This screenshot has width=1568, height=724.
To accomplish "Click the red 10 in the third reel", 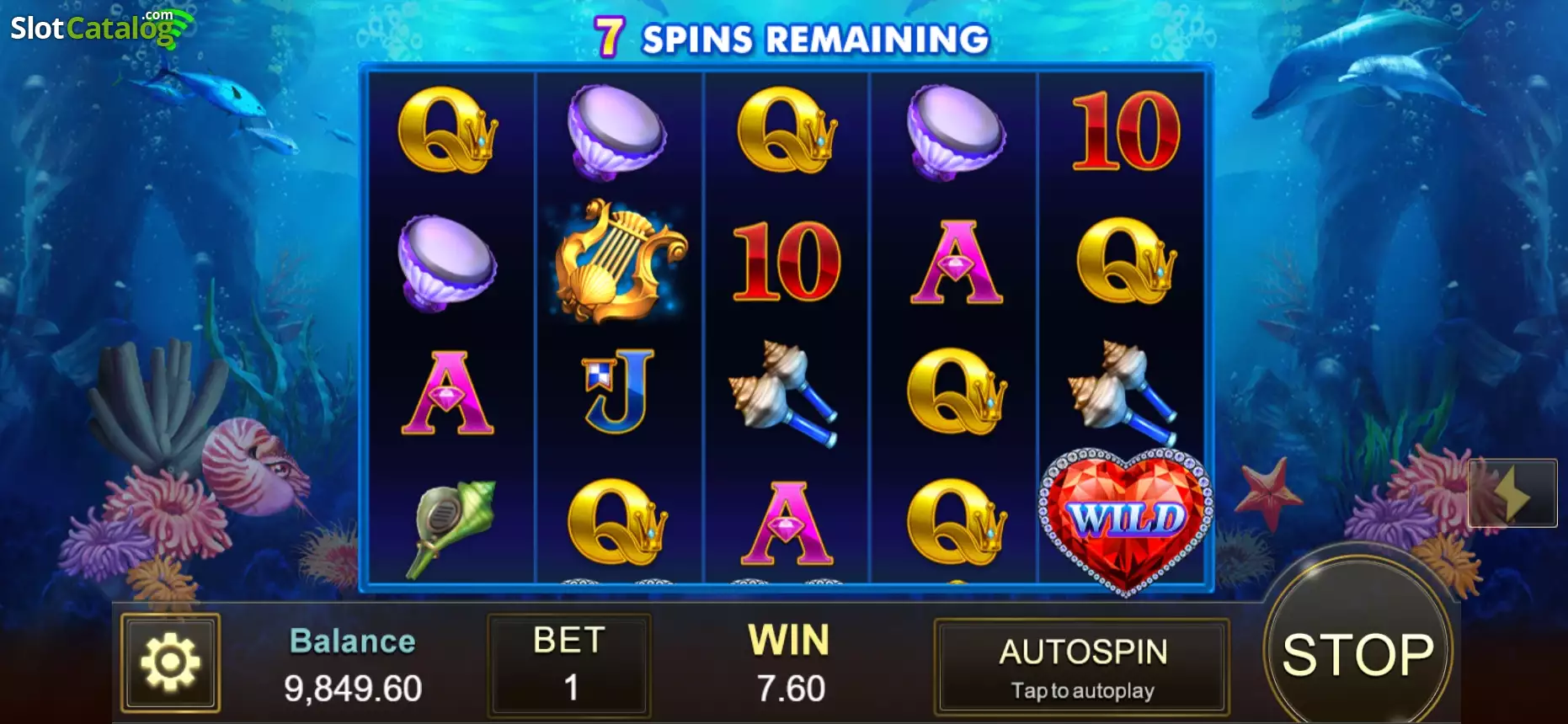I will [787, 261].
